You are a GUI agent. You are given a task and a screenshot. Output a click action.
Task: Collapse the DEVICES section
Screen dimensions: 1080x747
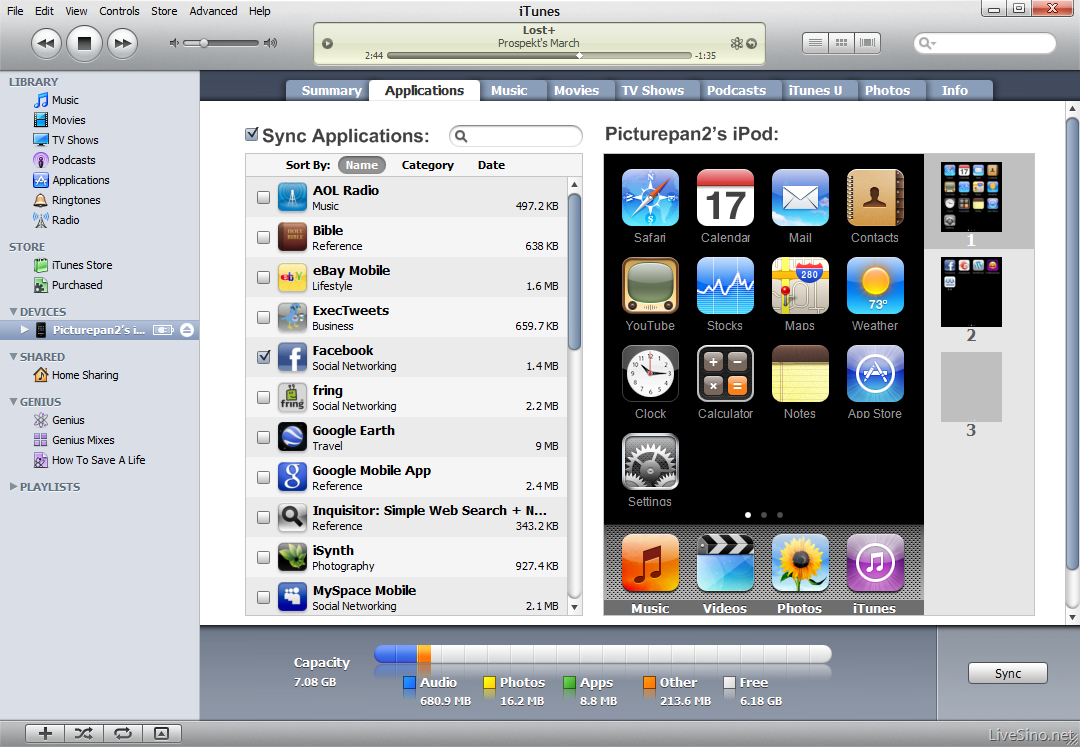coord(13,312)
